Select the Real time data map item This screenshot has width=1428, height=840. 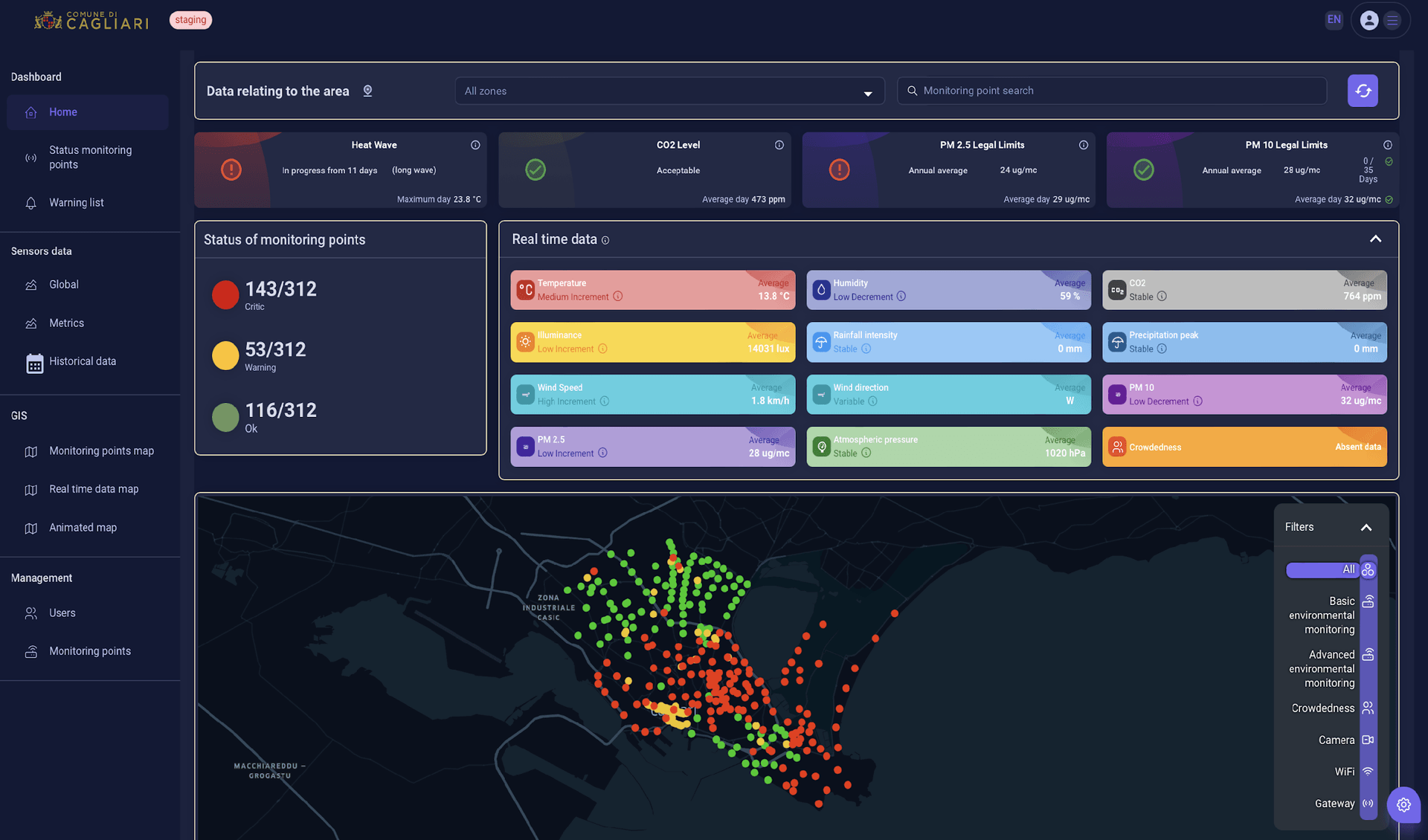point(94,489)
